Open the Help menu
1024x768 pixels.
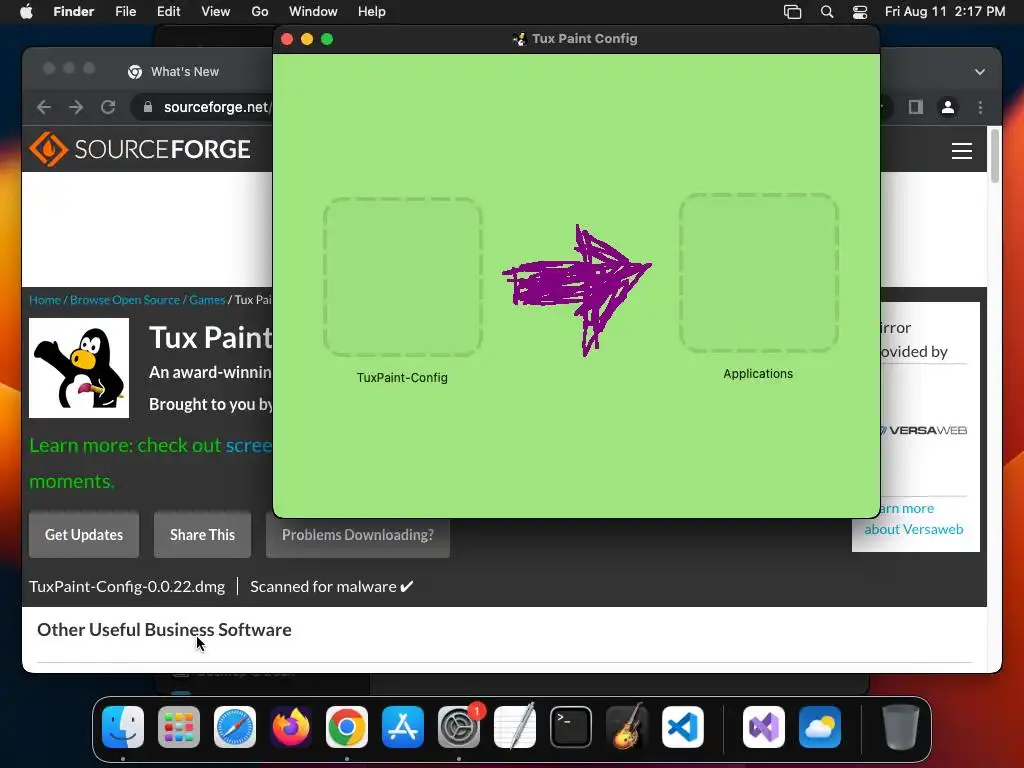coord(372,12)
